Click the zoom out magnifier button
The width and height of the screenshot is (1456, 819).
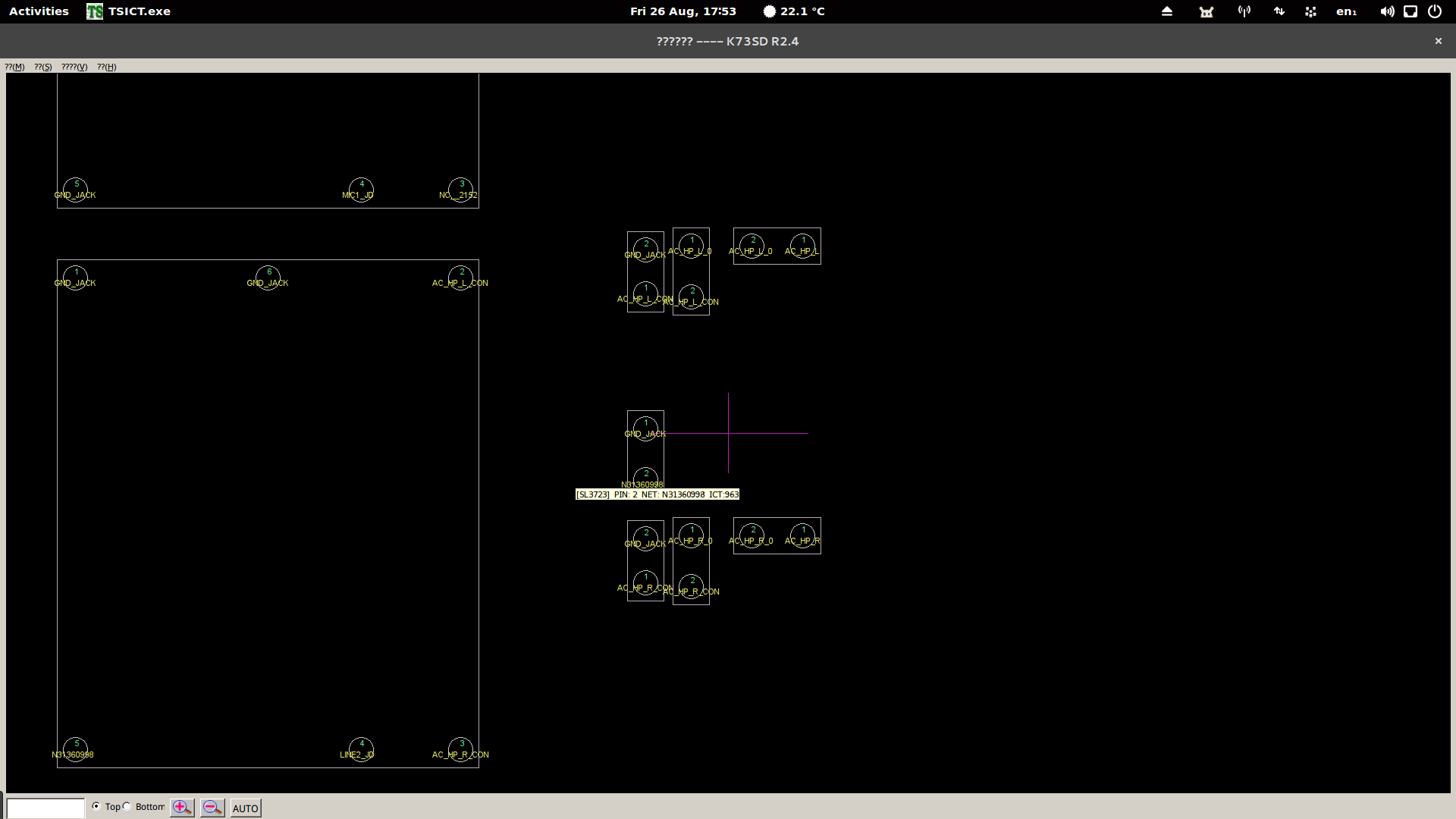(x=212, y=808)
